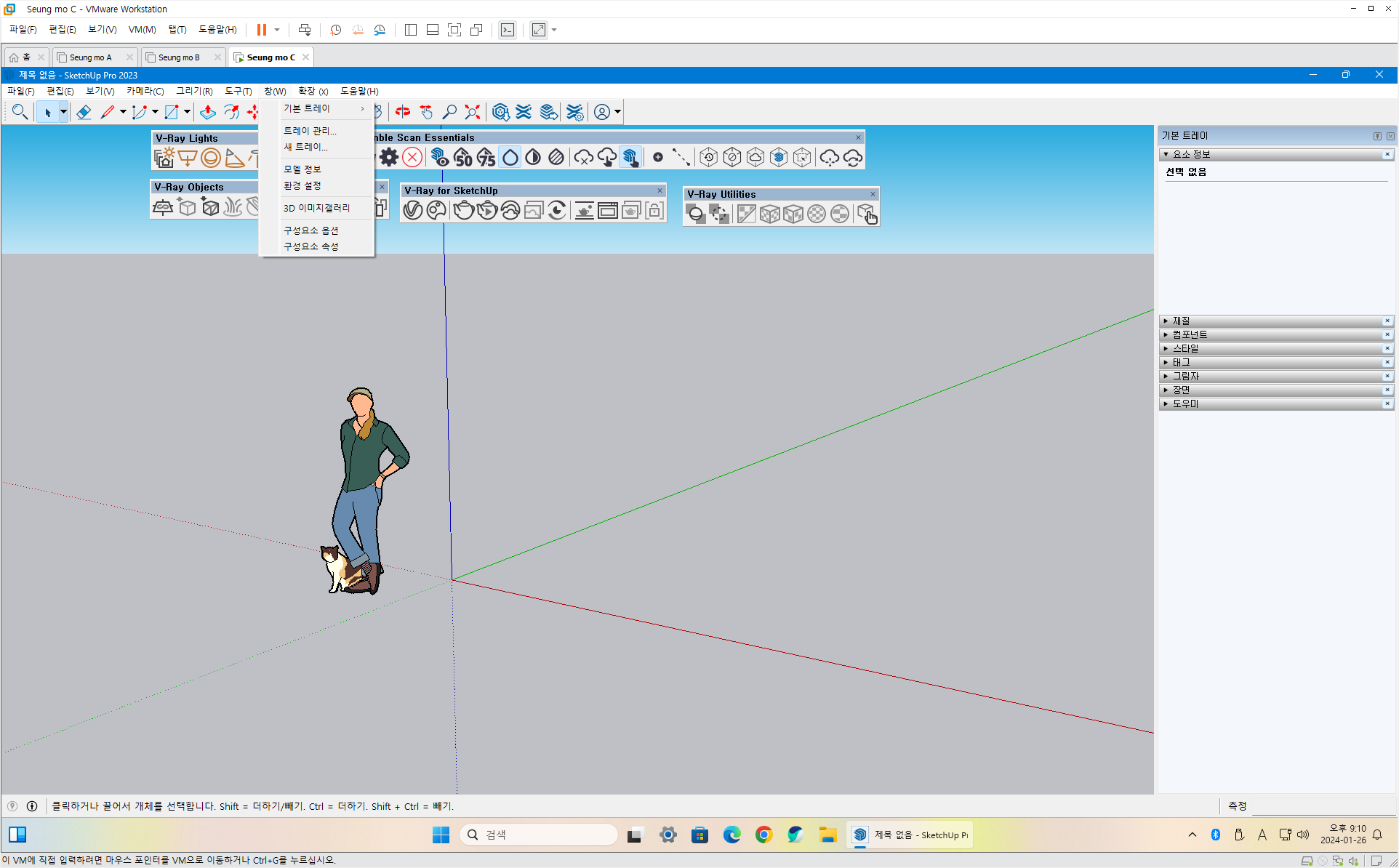Click the V-Ray sunlight icon
The width and height of the screenshot is (1399, 868).
click(164, 158)
